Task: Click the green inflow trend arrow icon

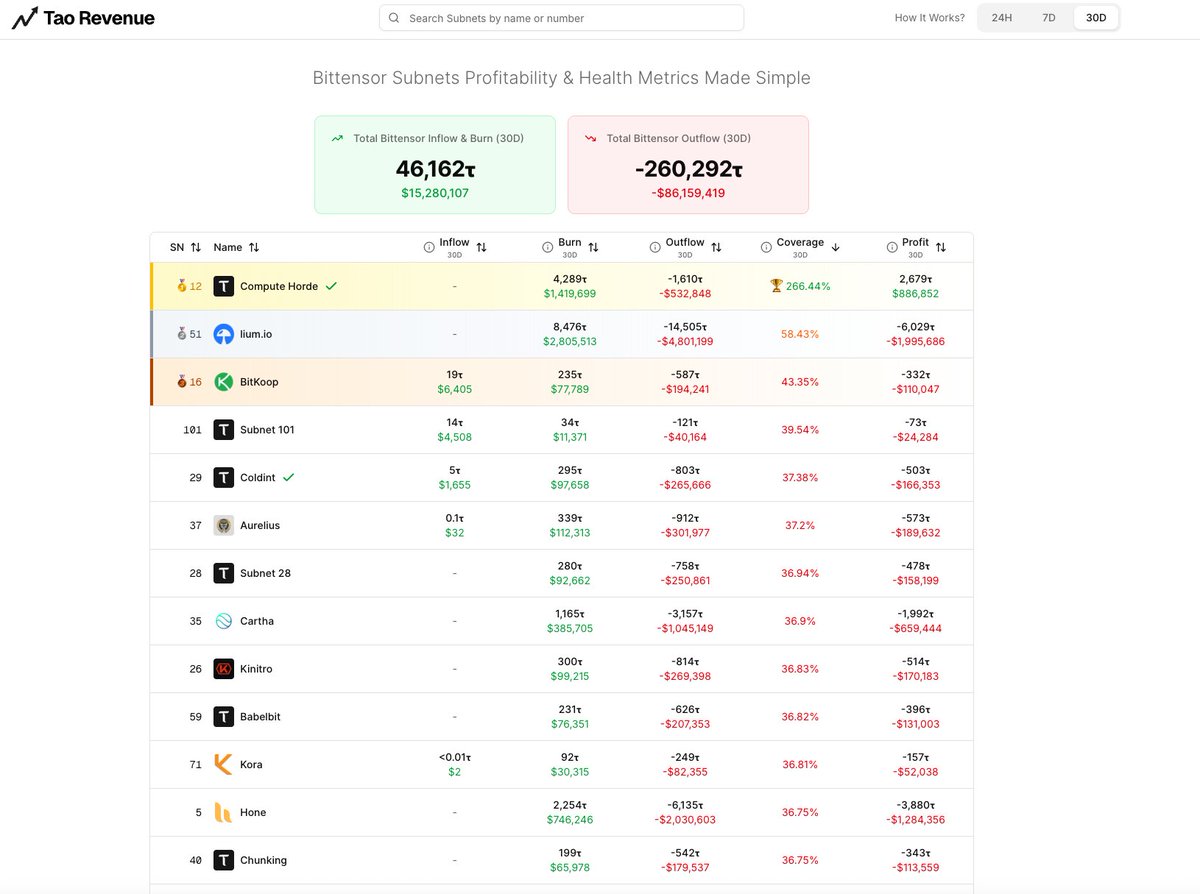Action: 338,138
